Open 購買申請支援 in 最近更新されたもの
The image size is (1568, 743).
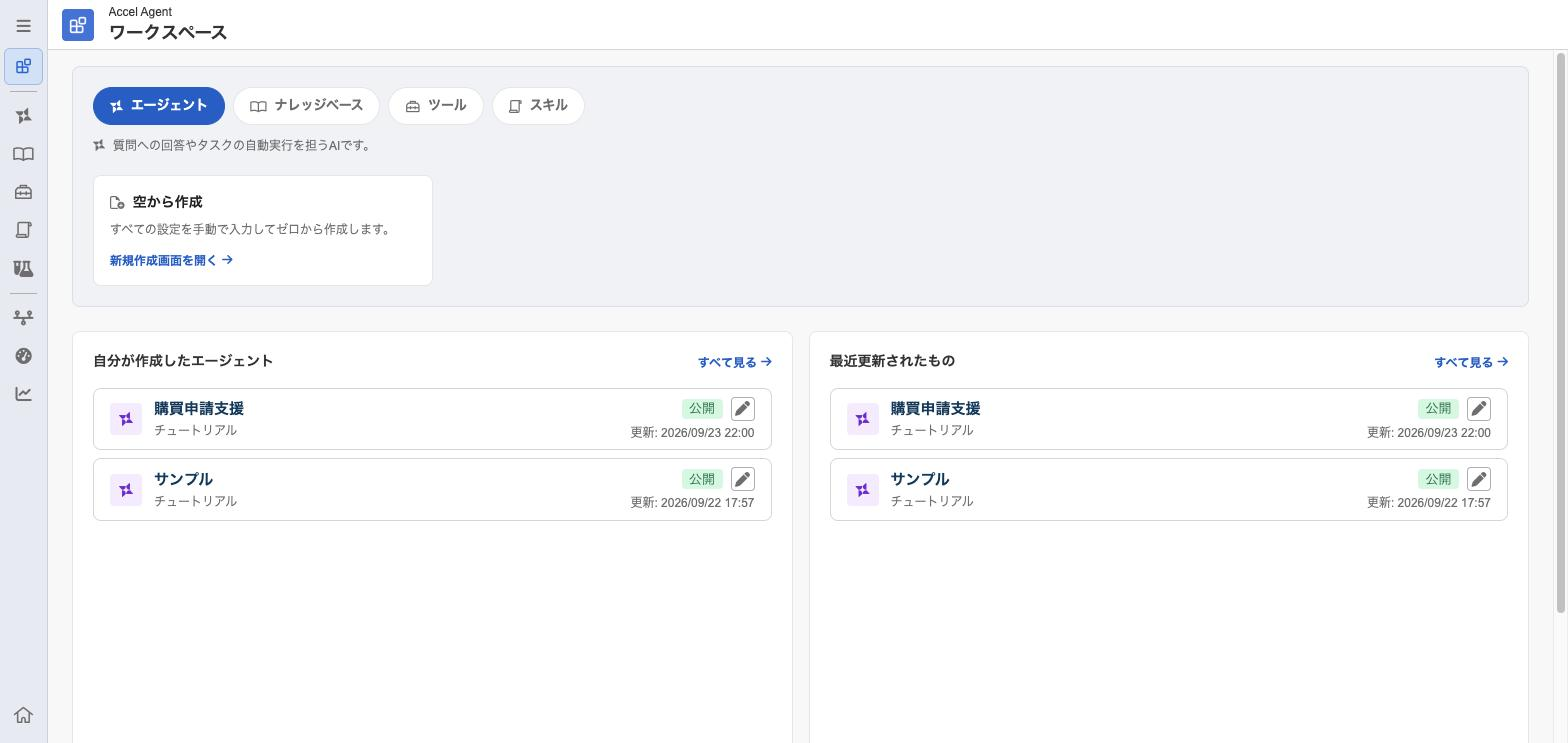[1169, 419]
